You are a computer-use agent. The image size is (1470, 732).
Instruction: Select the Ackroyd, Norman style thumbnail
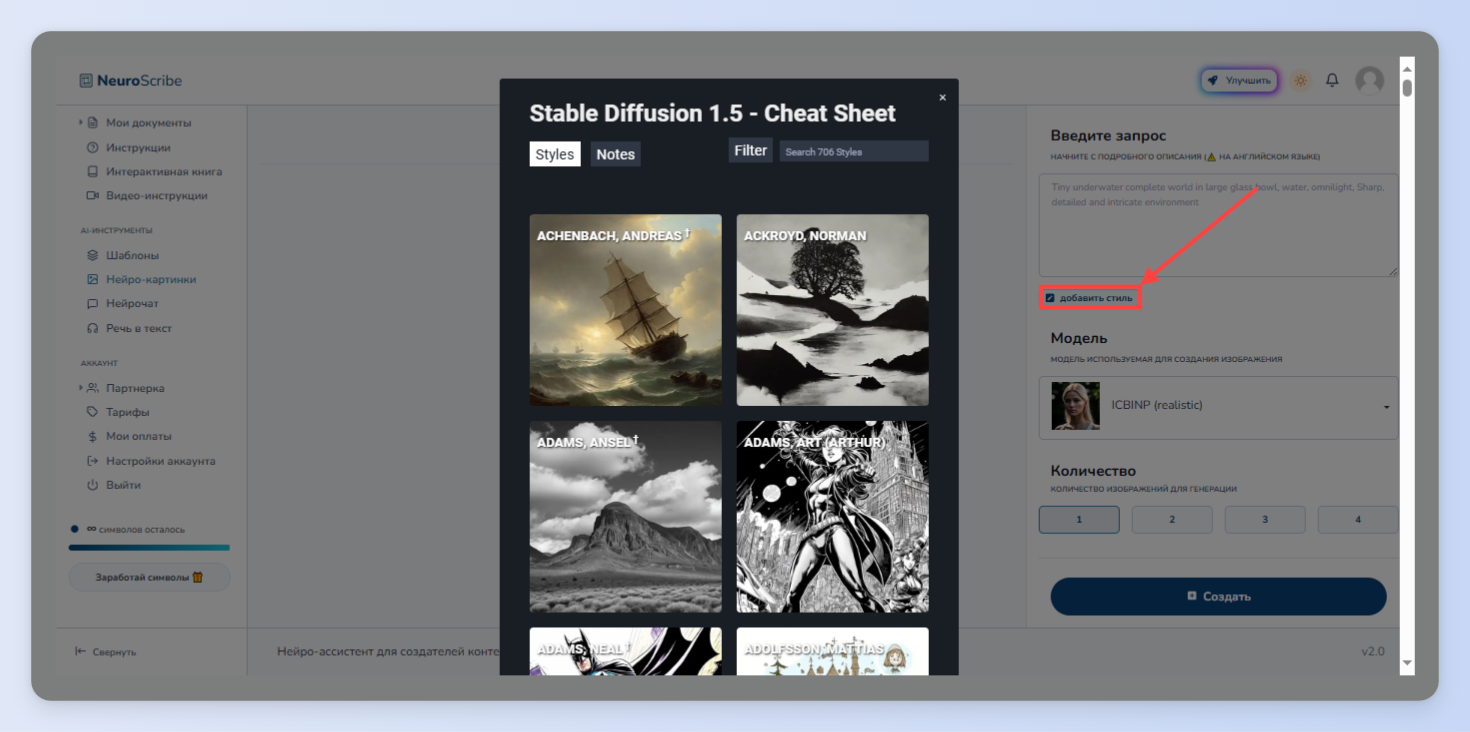832,310
